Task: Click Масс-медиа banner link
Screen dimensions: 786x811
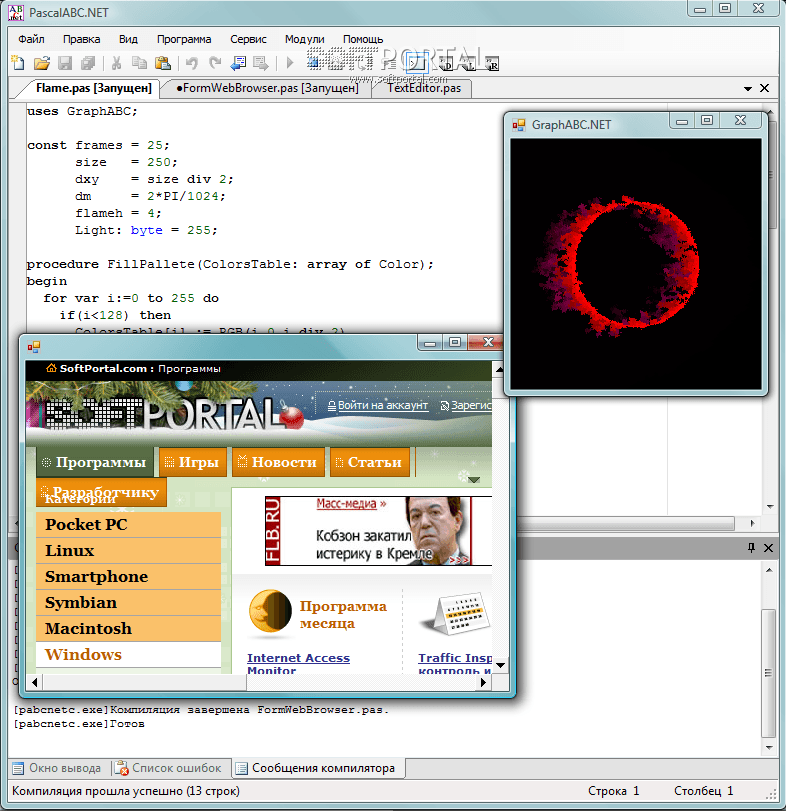Action: coord(346,503)
